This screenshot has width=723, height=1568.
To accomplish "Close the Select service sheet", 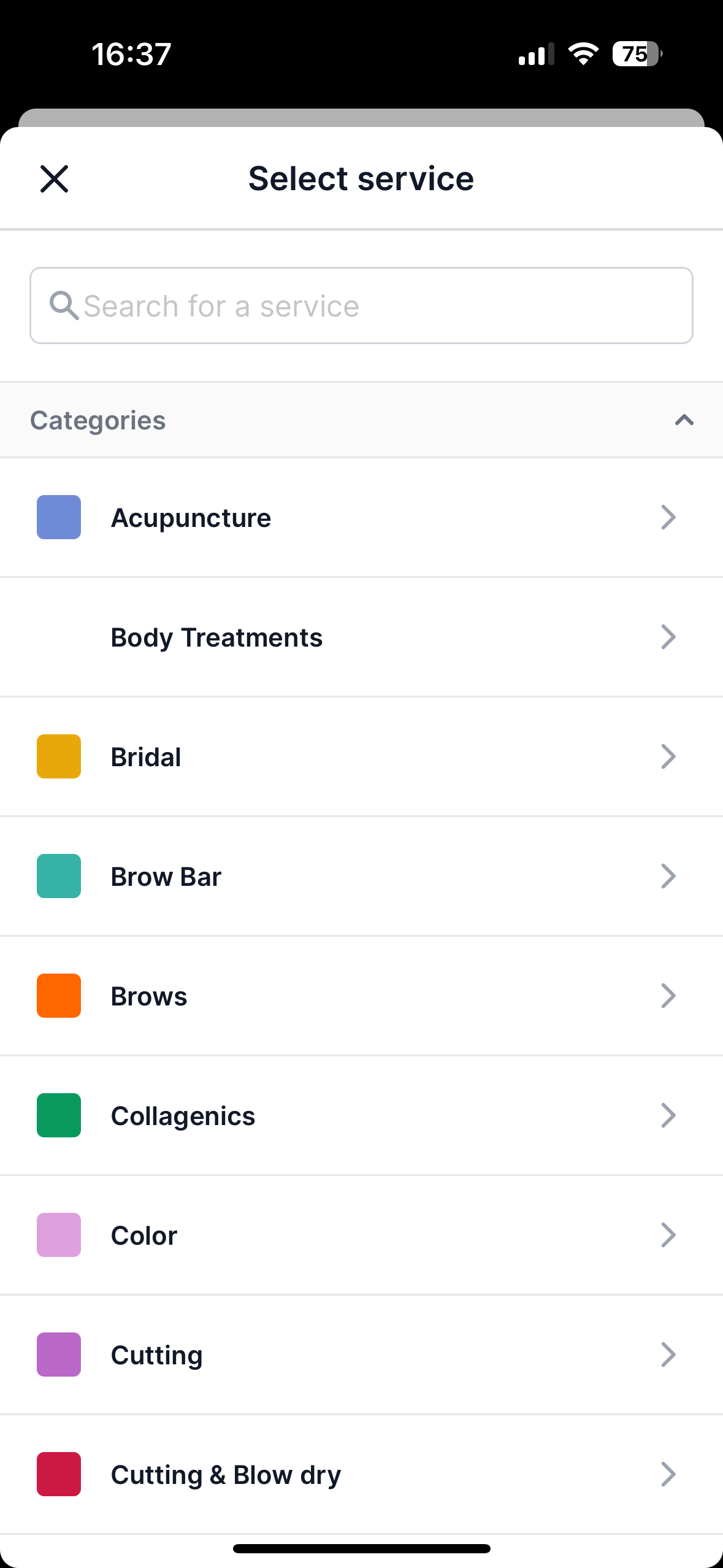I will [54, 179].
